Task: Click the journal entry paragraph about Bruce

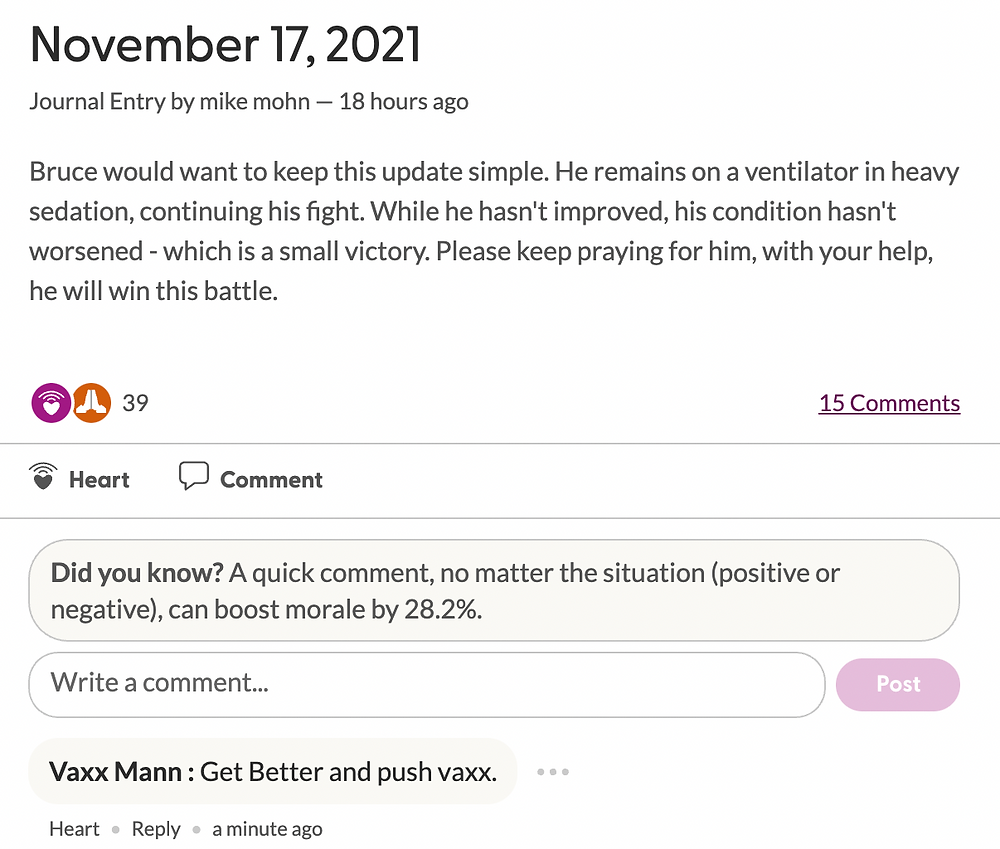Action: tap(494, 231)
